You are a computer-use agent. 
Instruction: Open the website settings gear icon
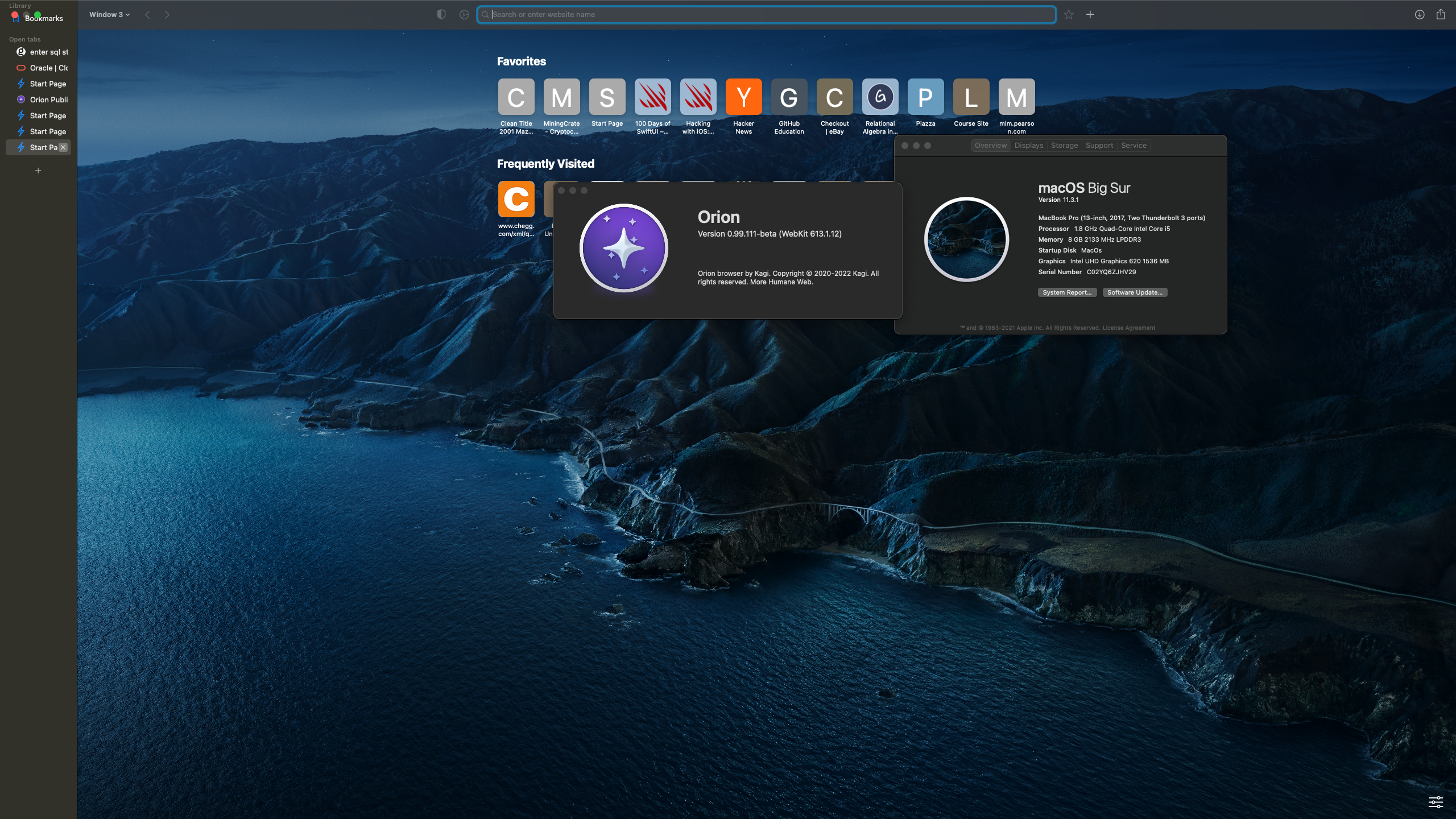[464, 15]
